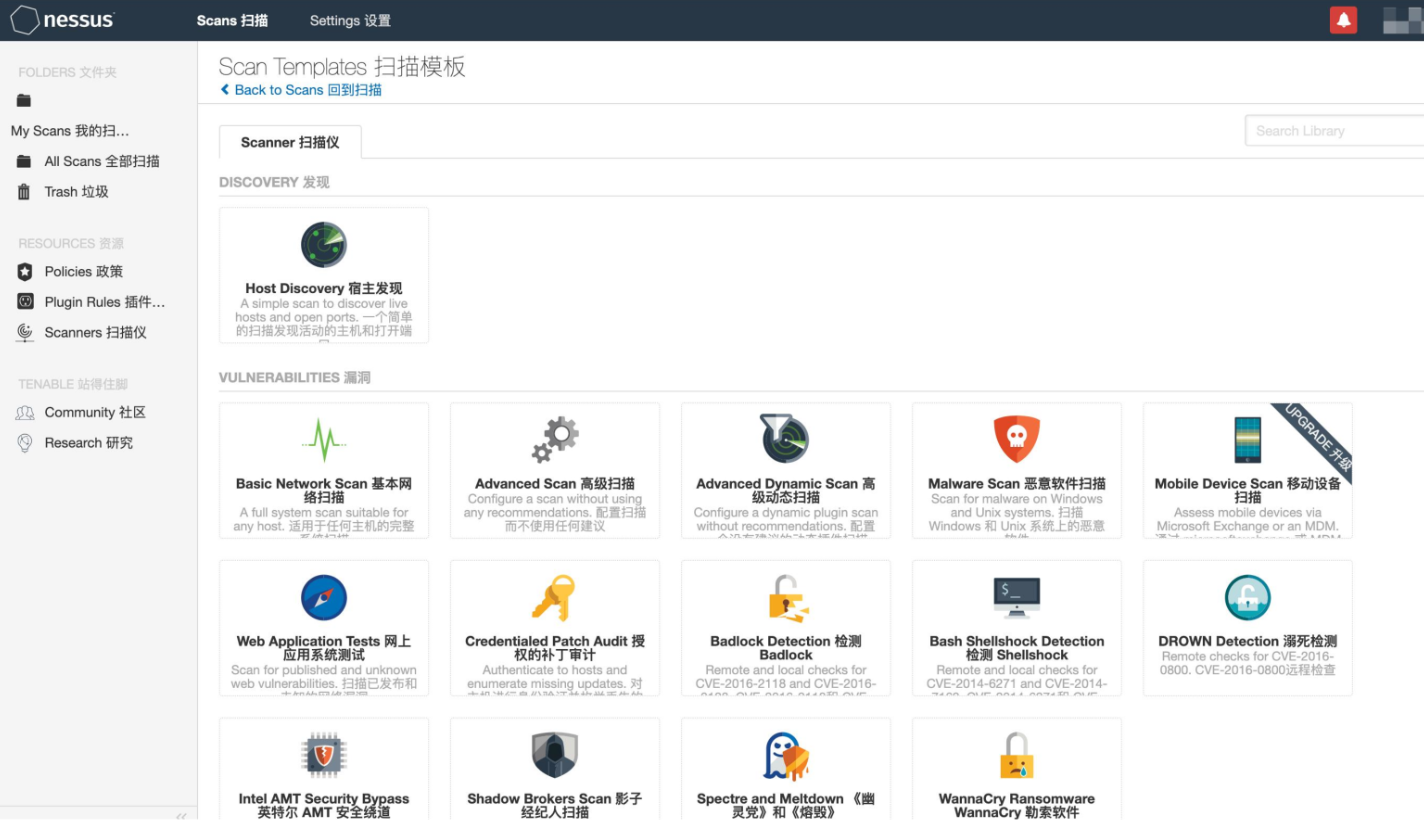1424x838 pixels.
Task: Click the Host Discovery radar icon
Action: (x=323, y=245)
